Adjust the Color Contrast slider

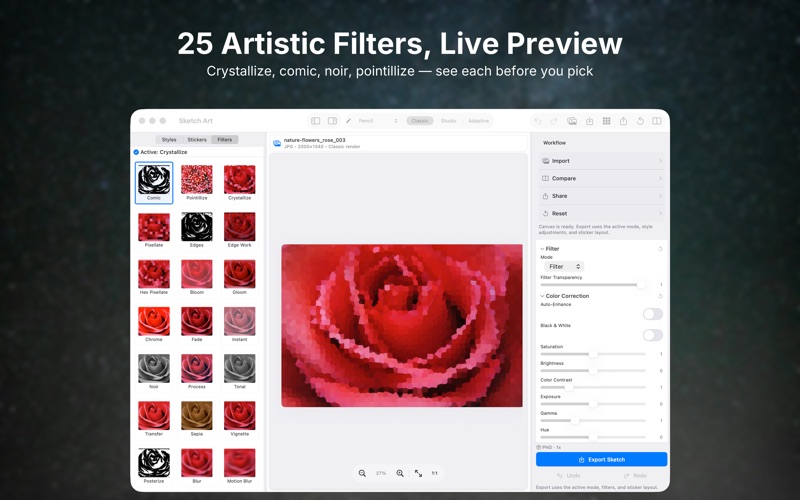coord(593,388)
